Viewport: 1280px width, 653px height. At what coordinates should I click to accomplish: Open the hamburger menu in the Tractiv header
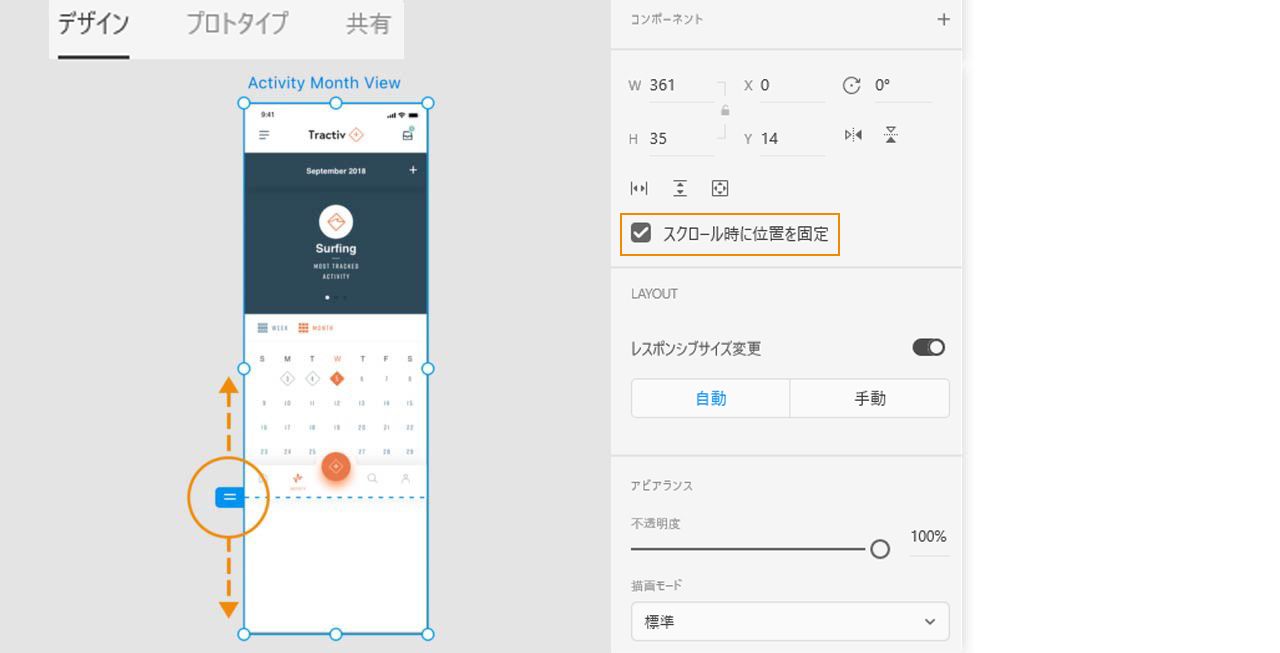264,134
